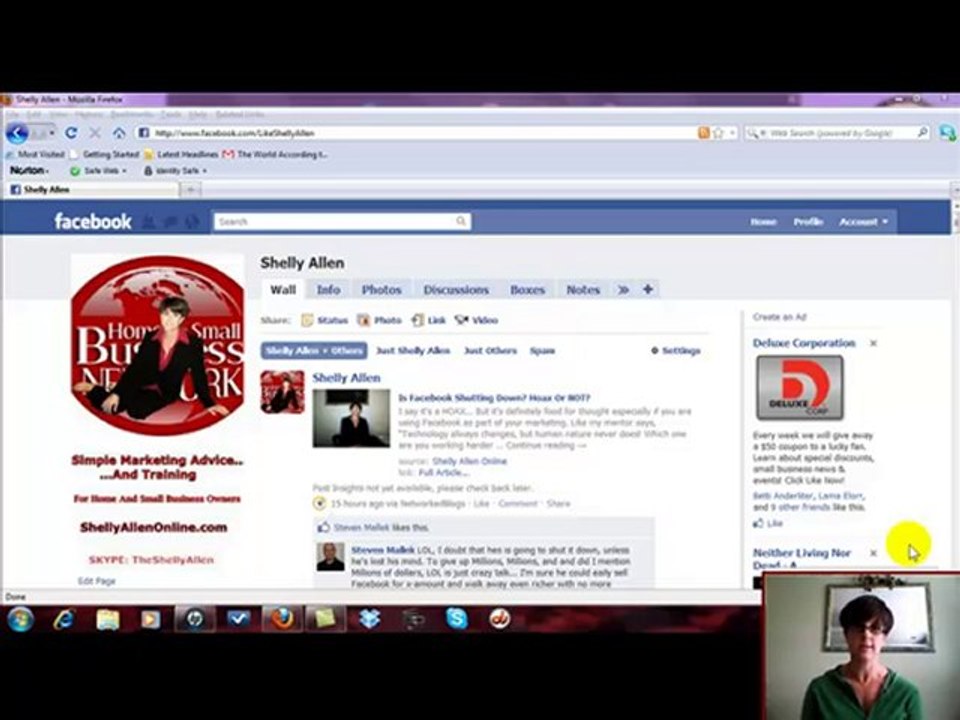Click the Firefox taskbar icon
960x720 pixels.
(282, 619)
